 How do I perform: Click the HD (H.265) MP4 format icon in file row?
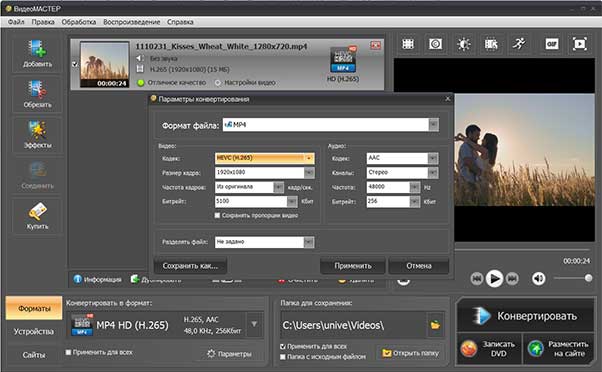342,60
